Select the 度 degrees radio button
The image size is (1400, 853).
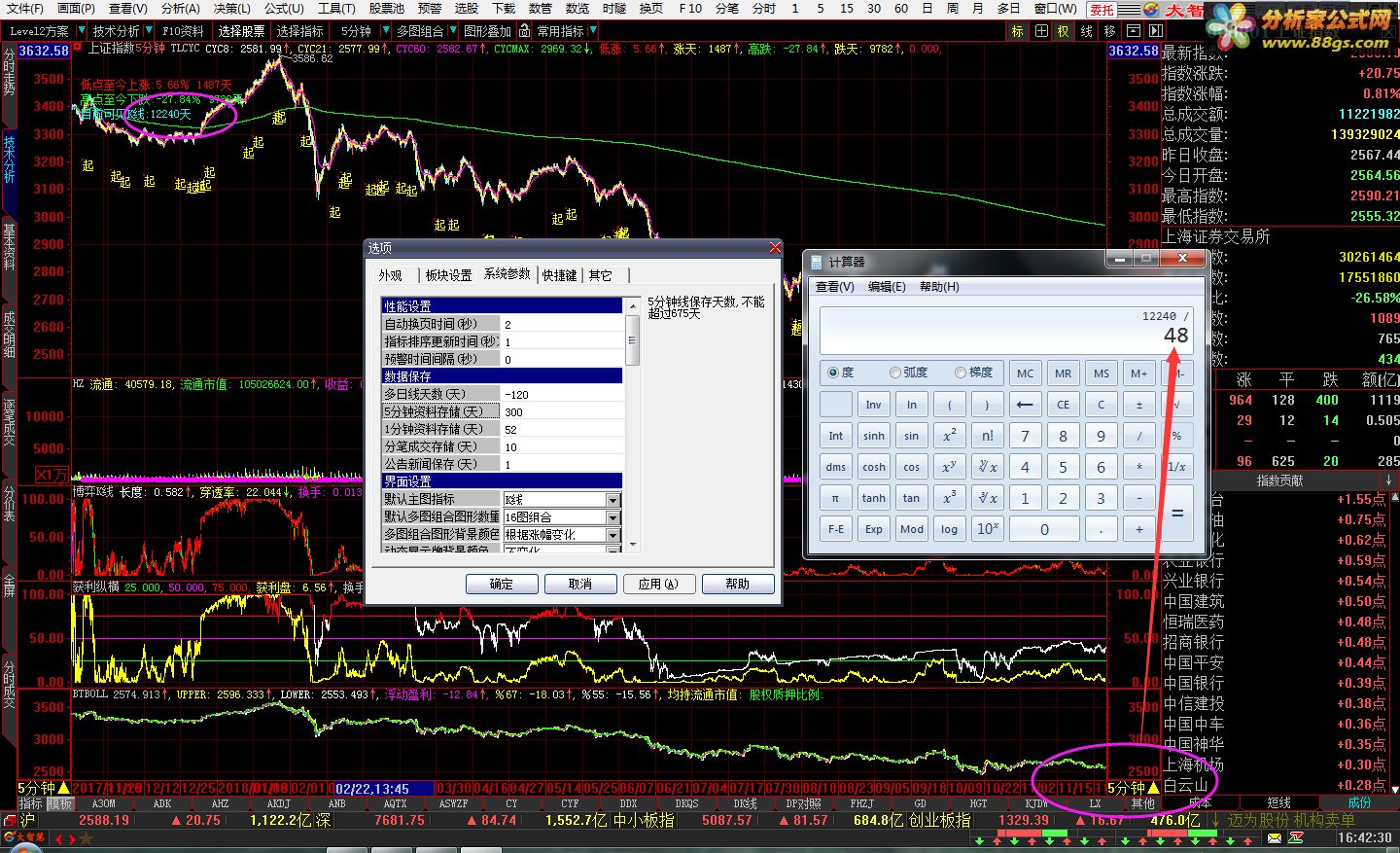[833, 373]
